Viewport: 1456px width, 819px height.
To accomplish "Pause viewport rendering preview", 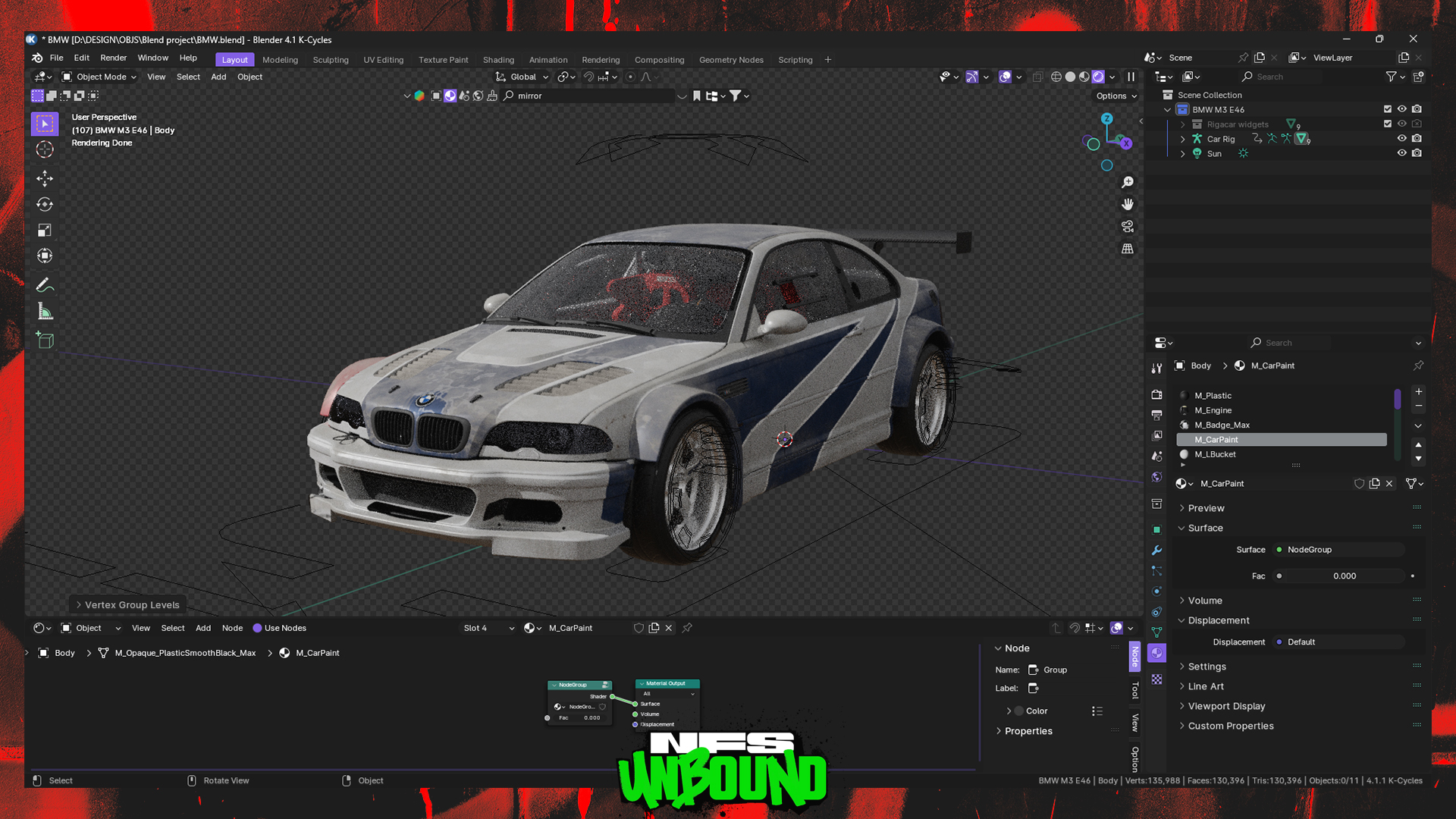I will click(x=1131, y=77).
